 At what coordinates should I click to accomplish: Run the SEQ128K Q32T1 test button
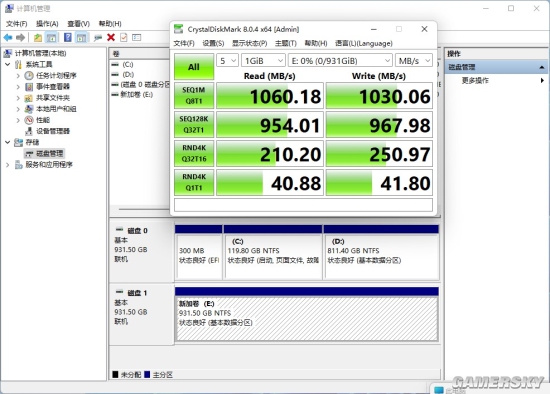pyautogui.click(x=194, y=124)
